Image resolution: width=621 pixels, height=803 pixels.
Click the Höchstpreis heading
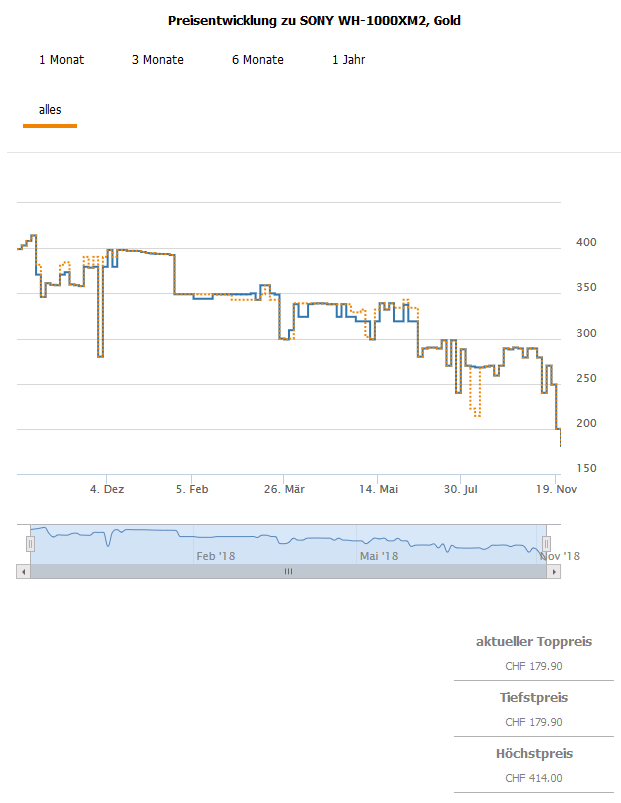(534, 753)
